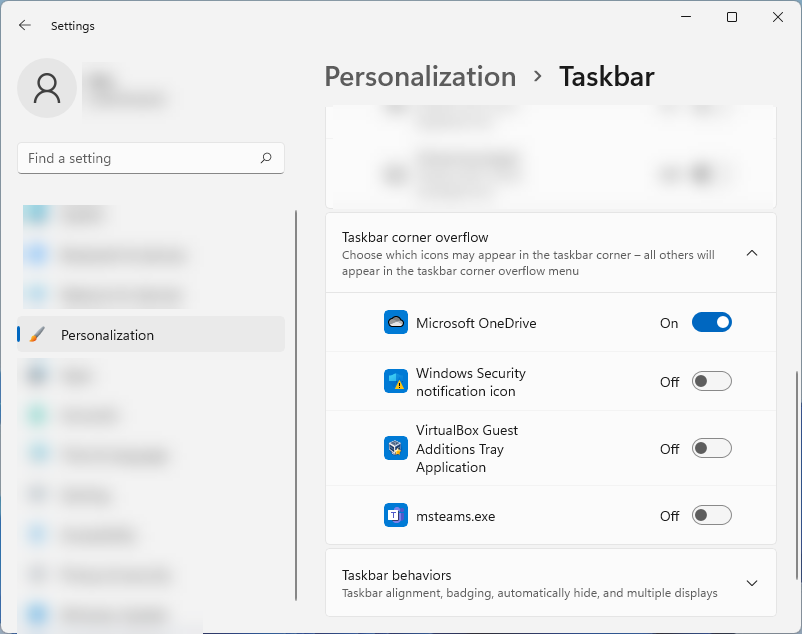Click the settings page scrollbar
This screenshot has height=634, width=802.
[x=298, y=400]
